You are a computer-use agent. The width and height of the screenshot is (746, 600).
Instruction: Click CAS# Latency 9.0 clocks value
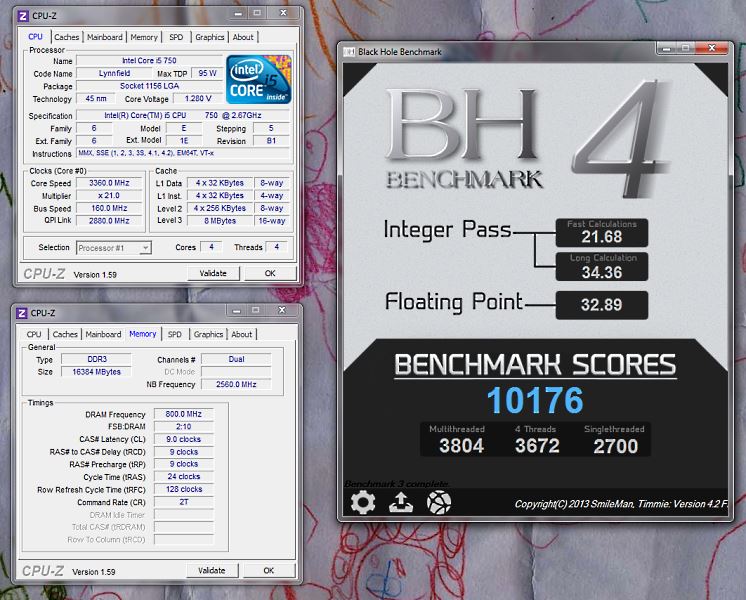click(184, 439)
